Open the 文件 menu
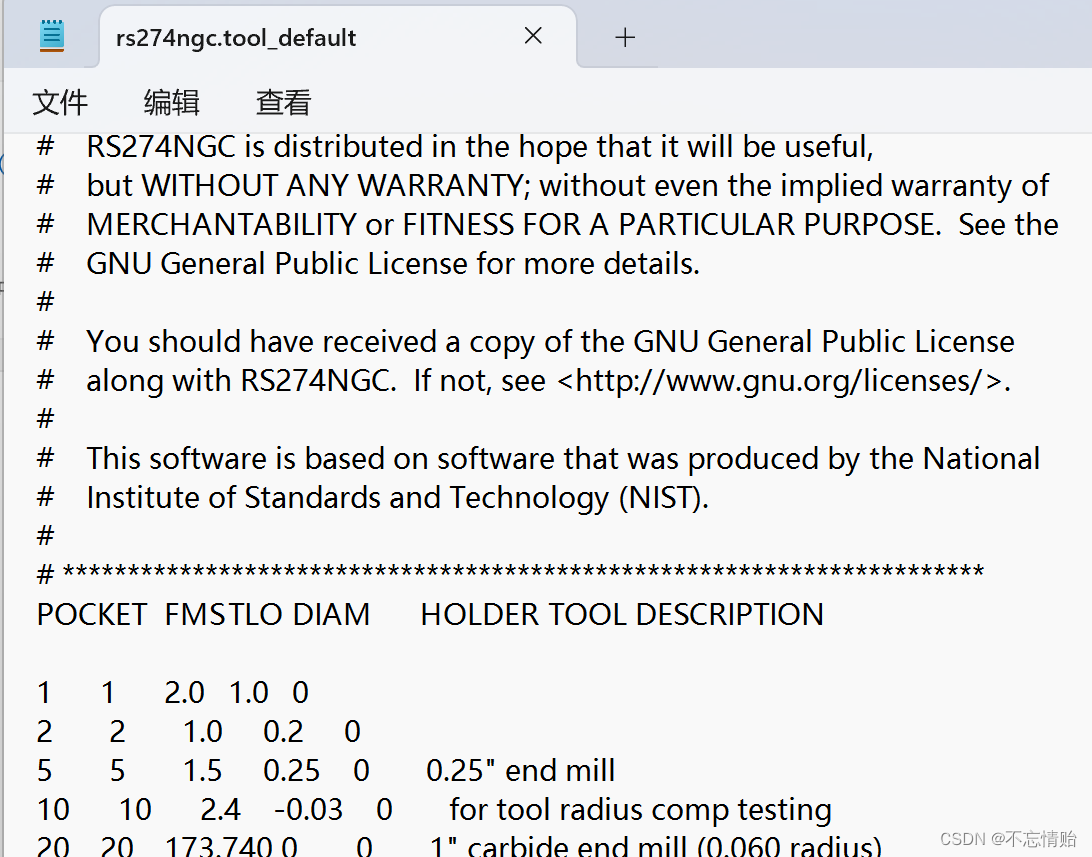Image resolution: width=1092 pixels, height=857 pixels. [x=60, y=102]
